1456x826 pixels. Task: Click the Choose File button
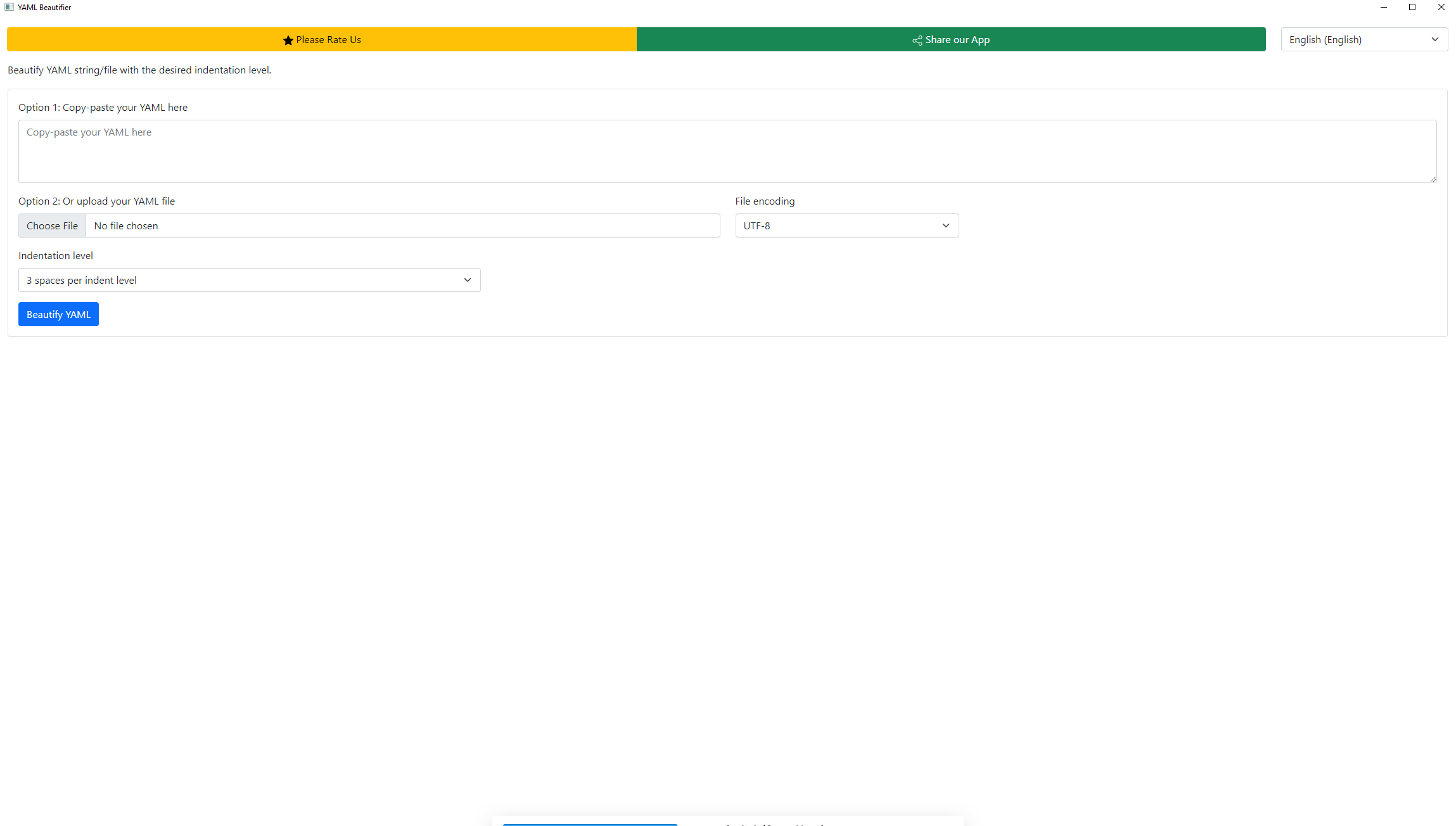click(52, 226)
